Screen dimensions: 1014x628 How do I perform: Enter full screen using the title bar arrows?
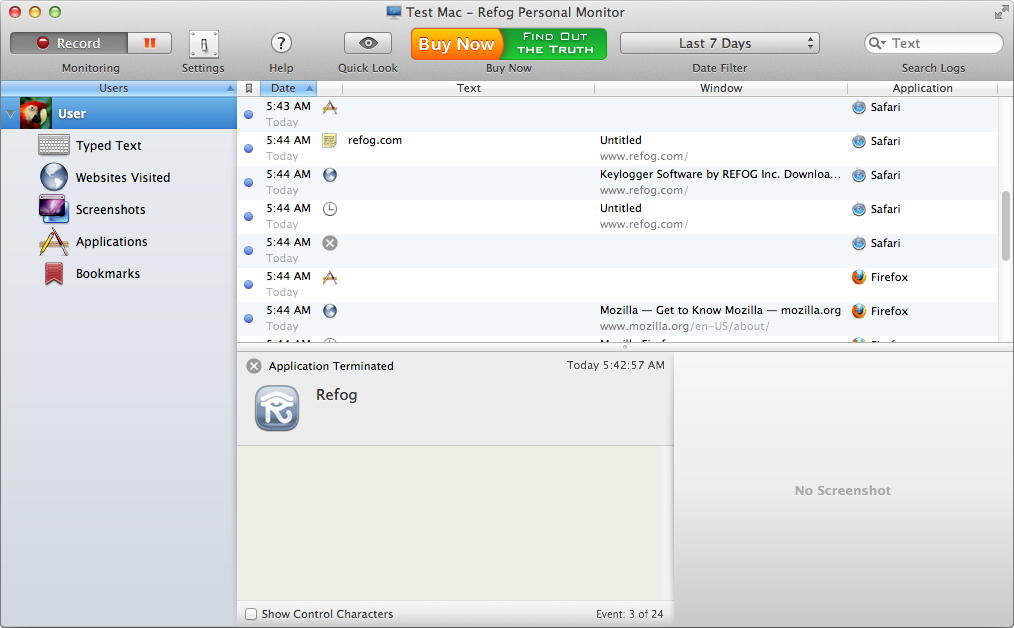(x=1001, y=12)
